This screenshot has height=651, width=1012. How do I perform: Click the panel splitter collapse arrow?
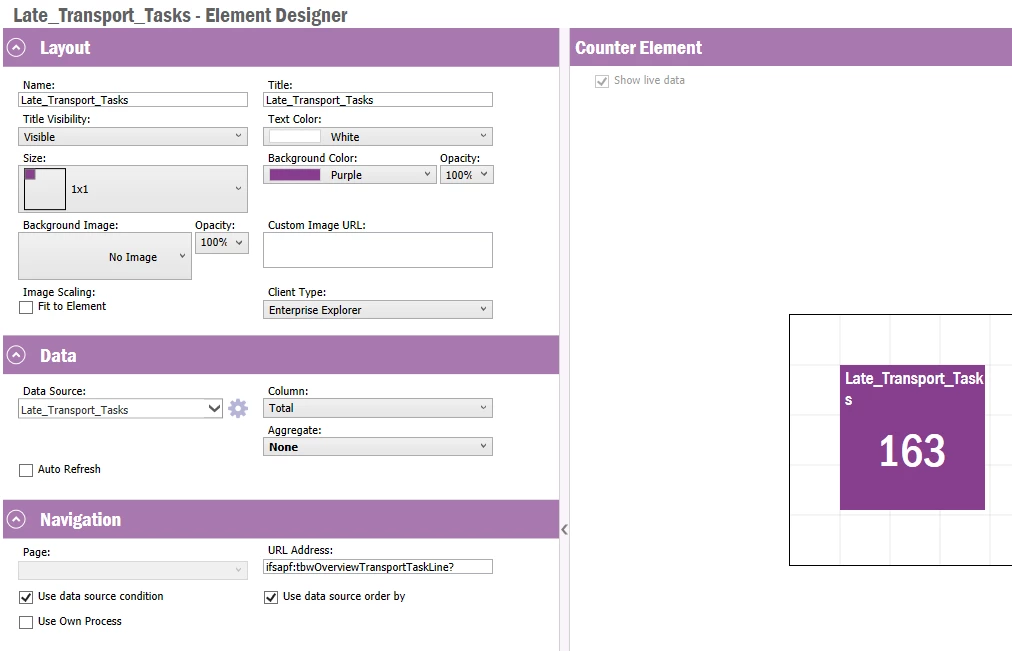564,529
